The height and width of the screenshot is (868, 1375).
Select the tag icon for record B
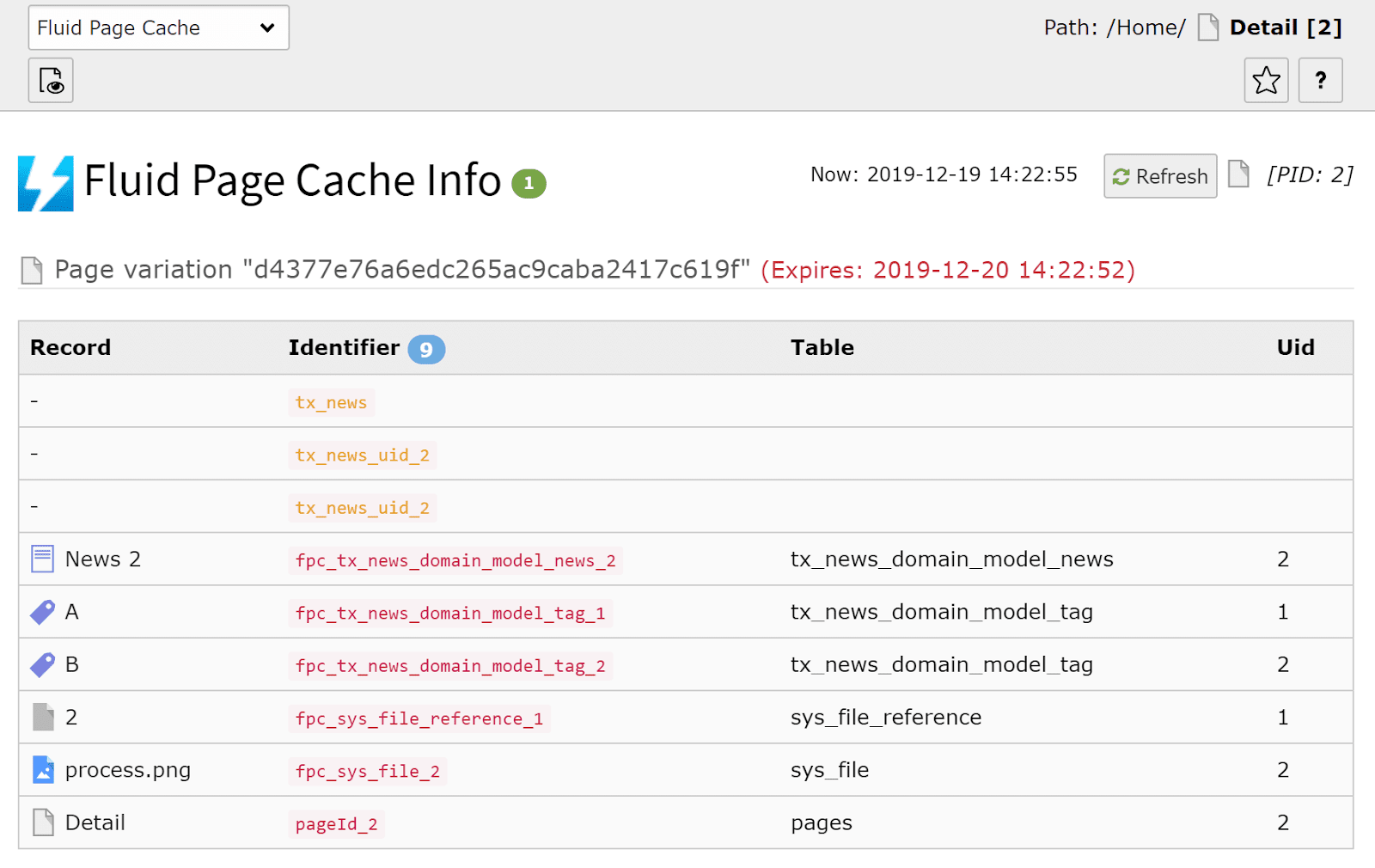coord(41,663)
